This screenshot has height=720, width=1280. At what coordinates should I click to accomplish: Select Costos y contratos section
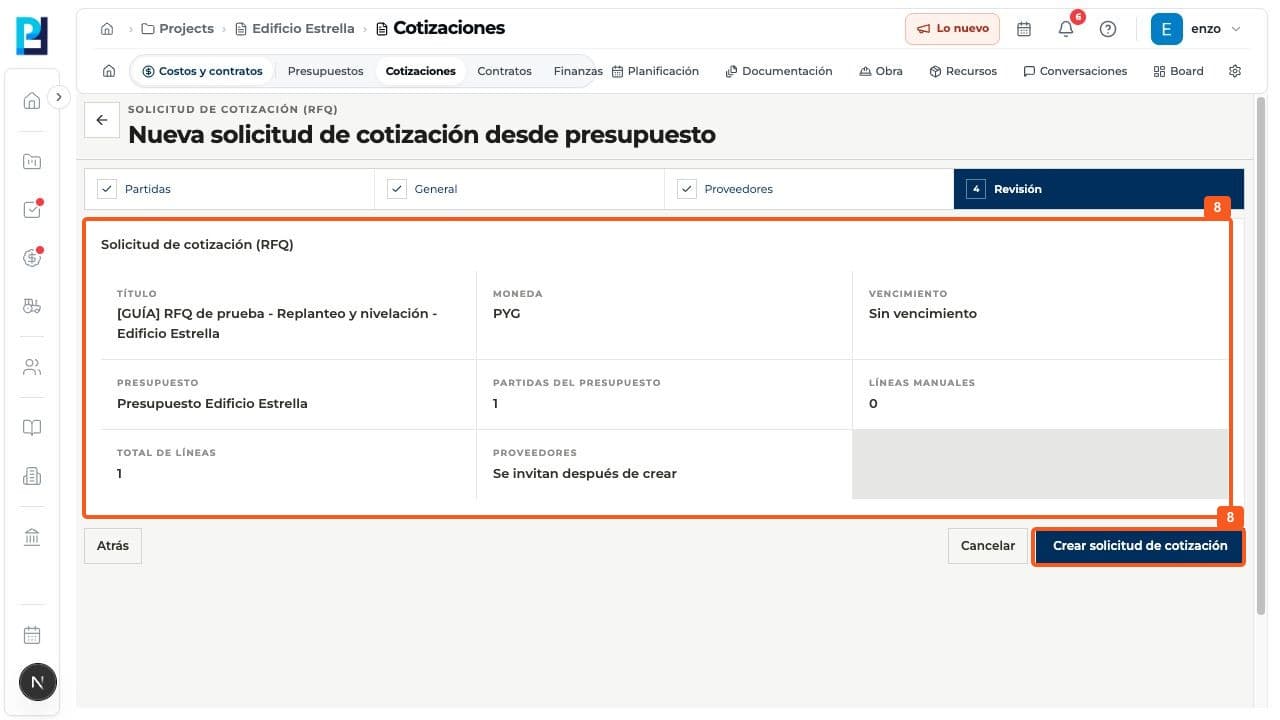pos(203,71)
